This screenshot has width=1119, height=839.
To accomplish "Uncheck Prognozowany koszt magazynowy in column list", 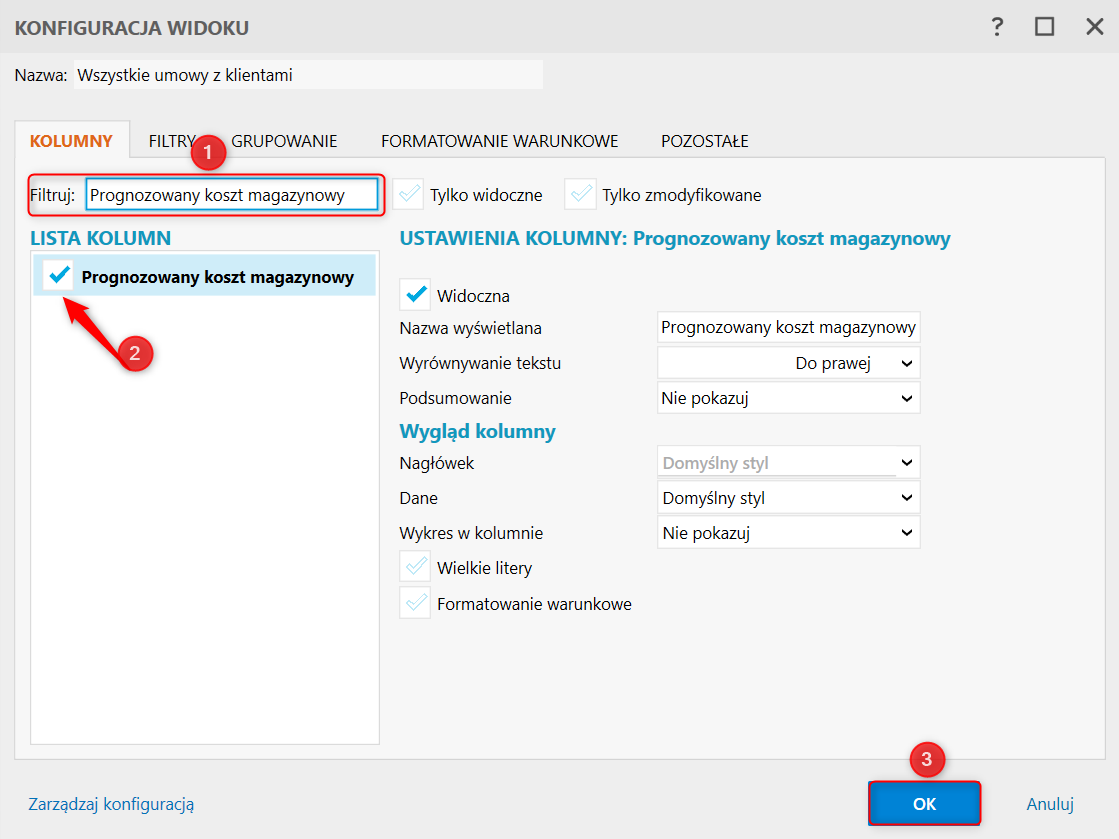I will 59,276.
